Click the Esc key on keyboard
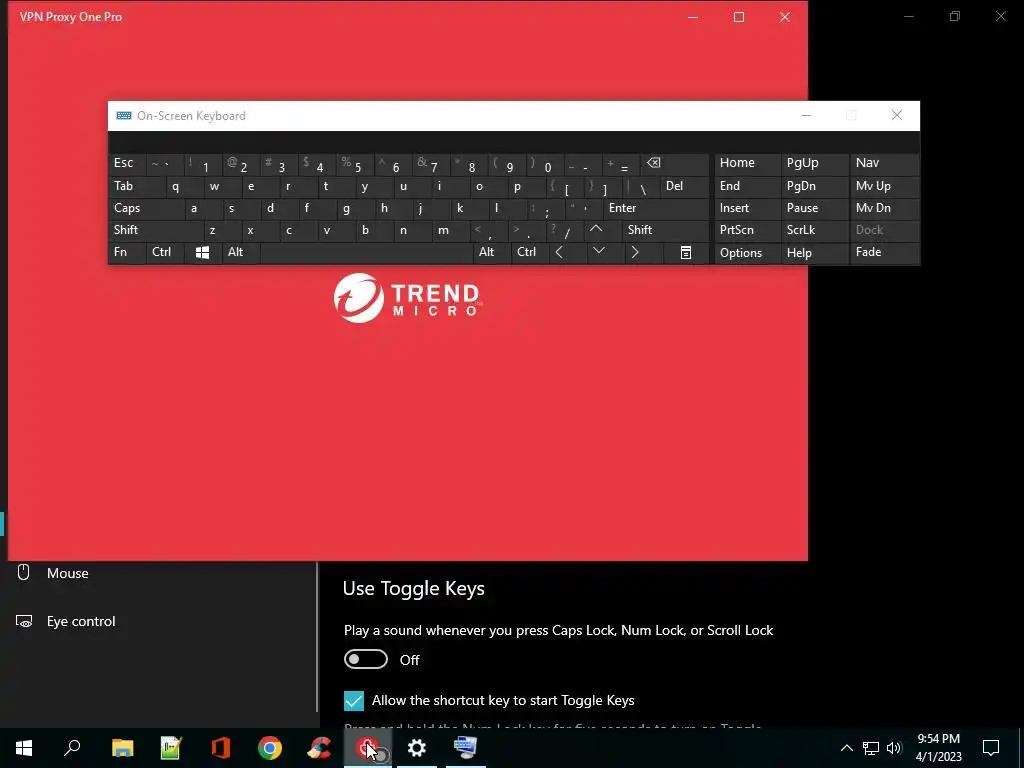 point(127,164)
